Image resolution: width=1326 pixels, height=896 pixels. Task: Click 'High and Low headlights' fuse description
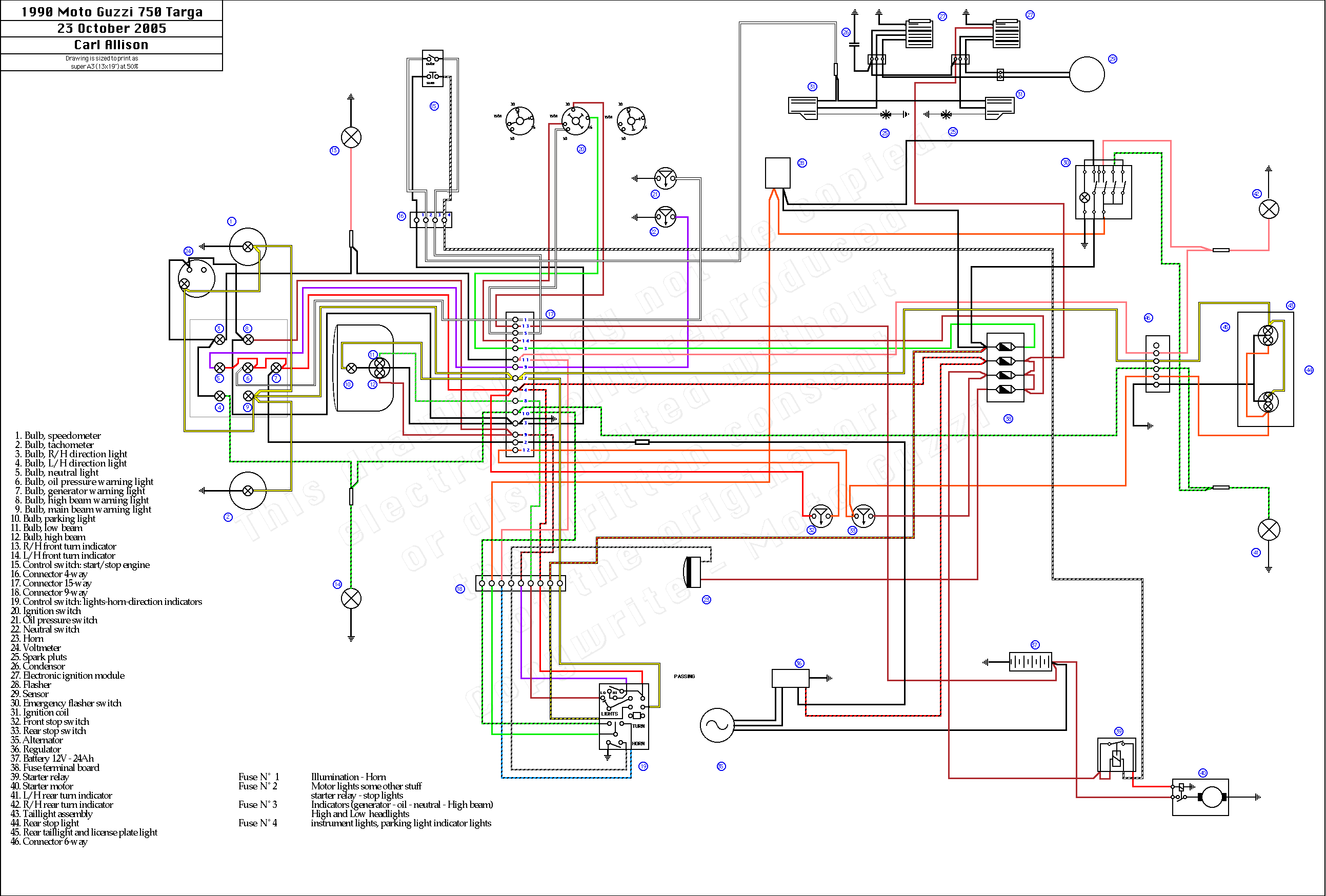360,814
